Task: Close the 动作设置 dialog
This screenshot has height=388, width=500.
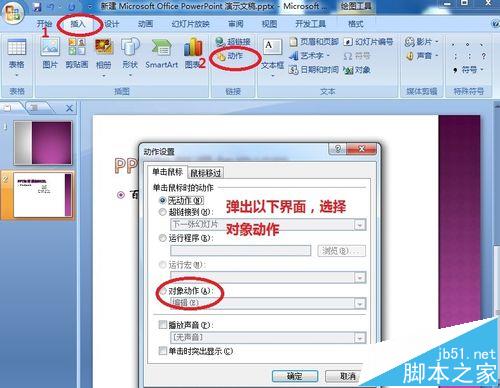Action: (x=362, y=149)
